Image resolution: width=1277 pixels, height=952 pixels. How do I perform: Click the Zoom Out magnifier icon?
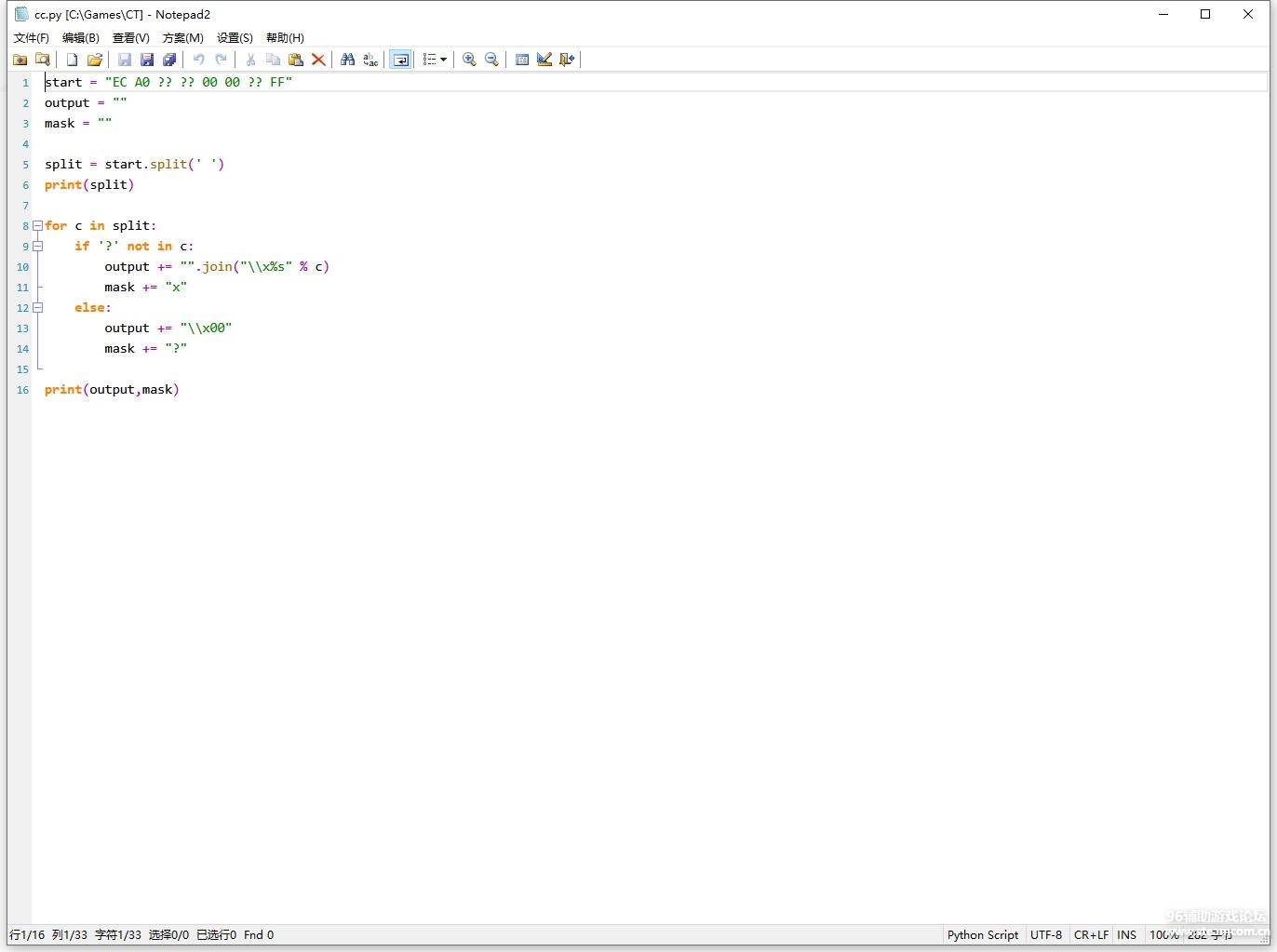(x=491, y=60)
